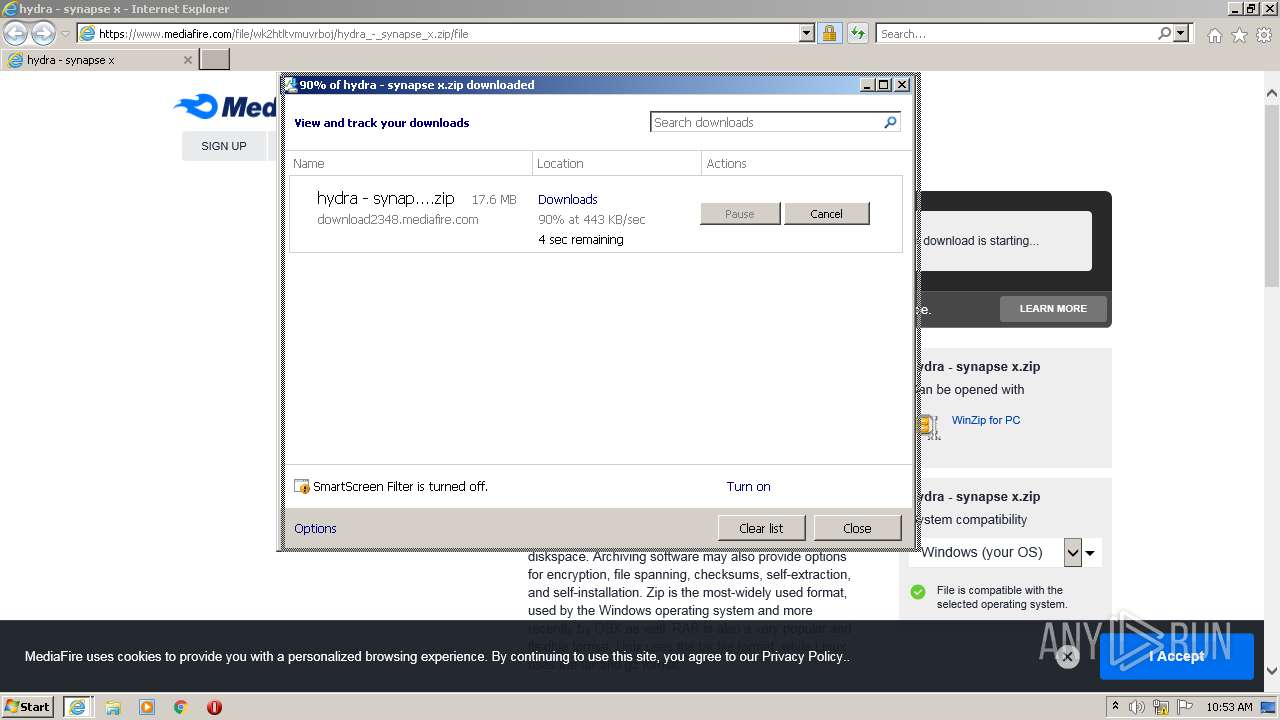Click the Action Center flag tray icon

pyautogui.click(x=1185, y=707)
